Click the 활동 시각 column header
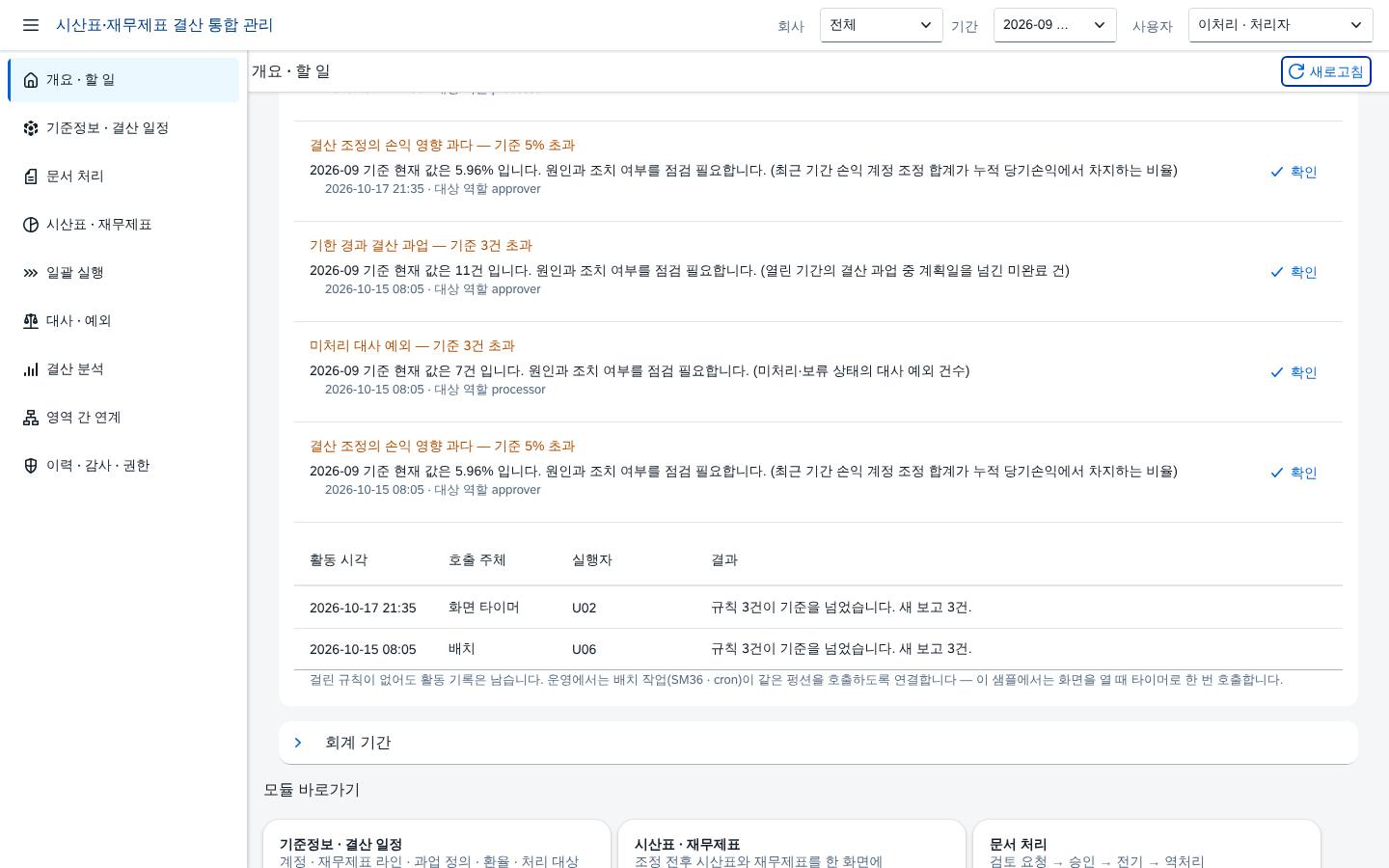 339,560
